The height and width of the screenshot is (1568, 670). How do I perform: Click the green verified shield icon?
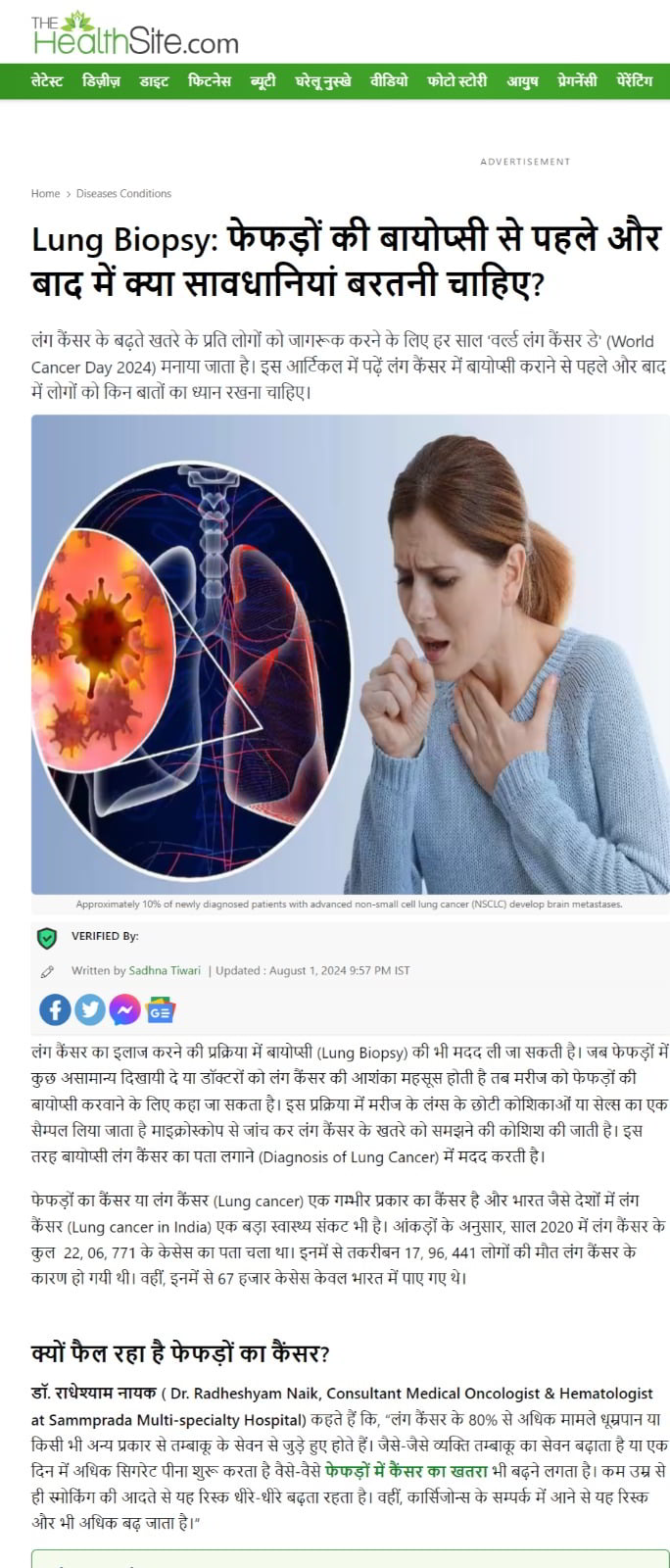[46, 938]
